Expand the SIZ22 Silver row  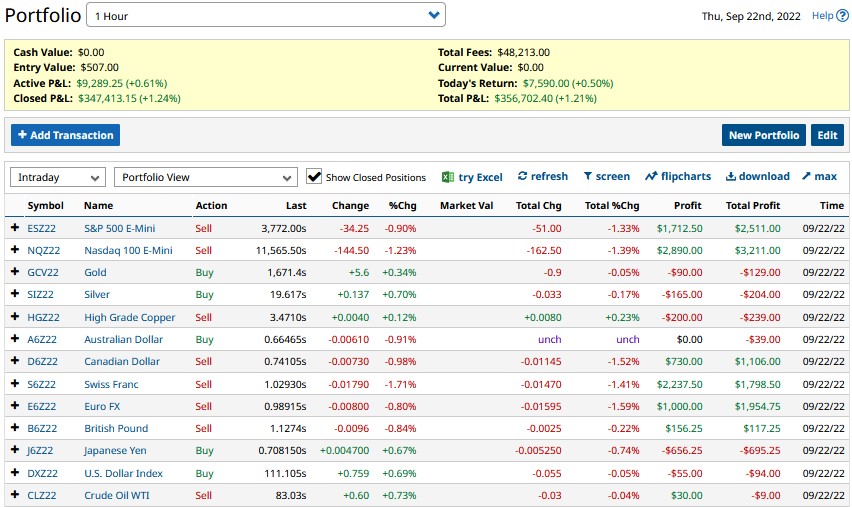[x=15, y=294]
